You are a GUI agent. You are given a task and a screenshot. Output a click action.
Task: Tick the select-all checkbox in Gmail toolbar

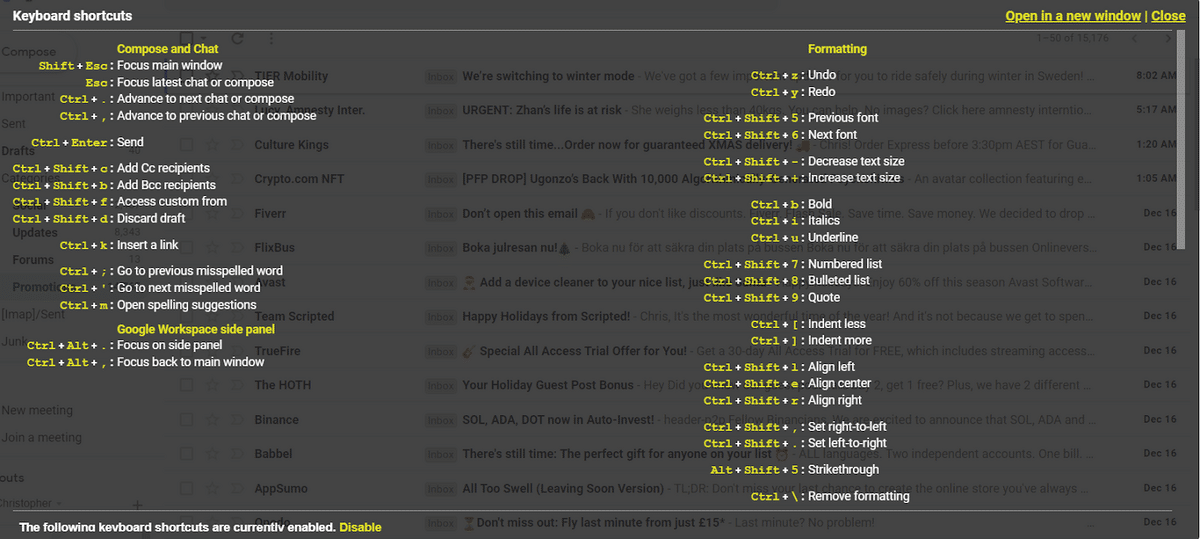click(x=185, y=39)
